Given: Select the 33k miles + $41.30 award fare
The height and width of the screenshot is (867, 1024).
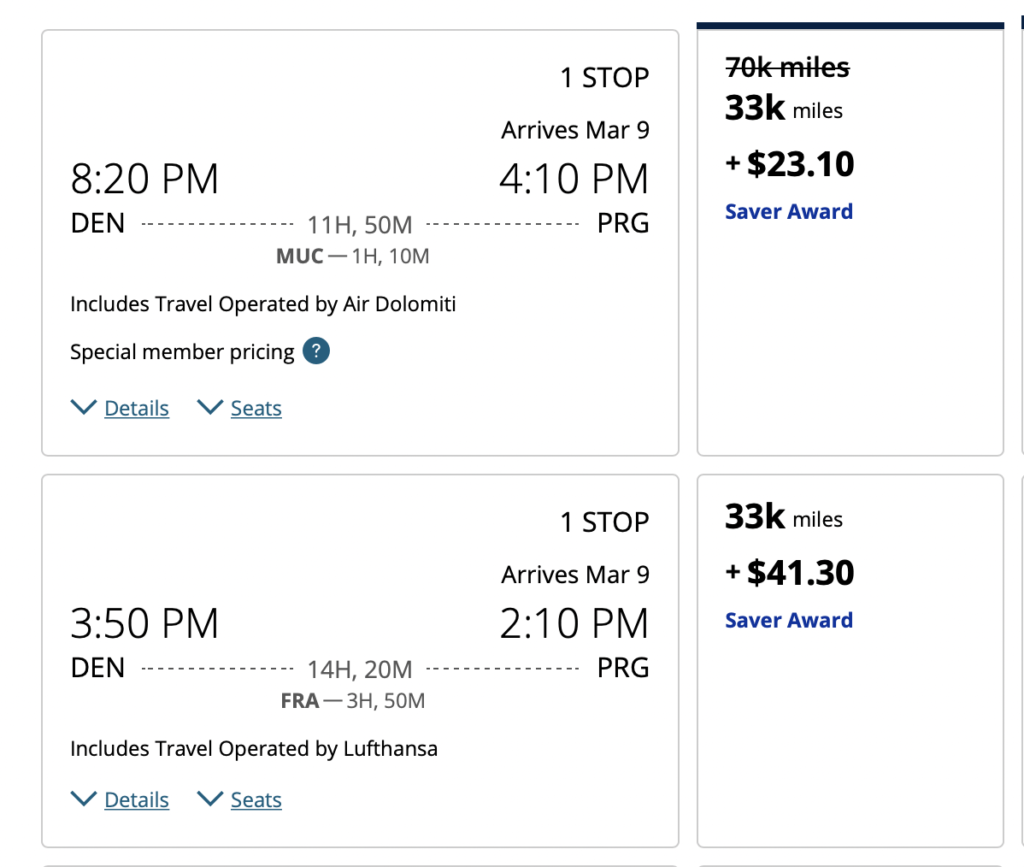Looking at the screenshot, I should (x=788, y=572).
